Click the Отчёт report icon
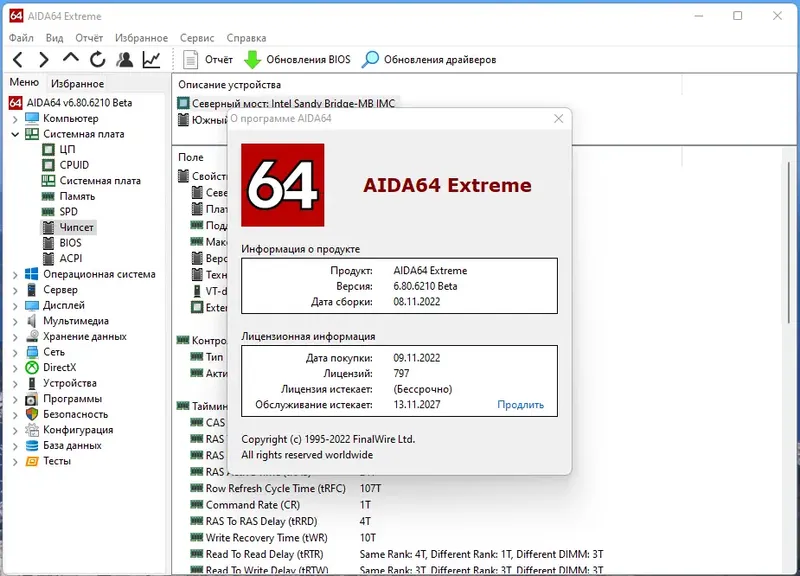Viewport: 800px width, 576px height. coord(190,60)
